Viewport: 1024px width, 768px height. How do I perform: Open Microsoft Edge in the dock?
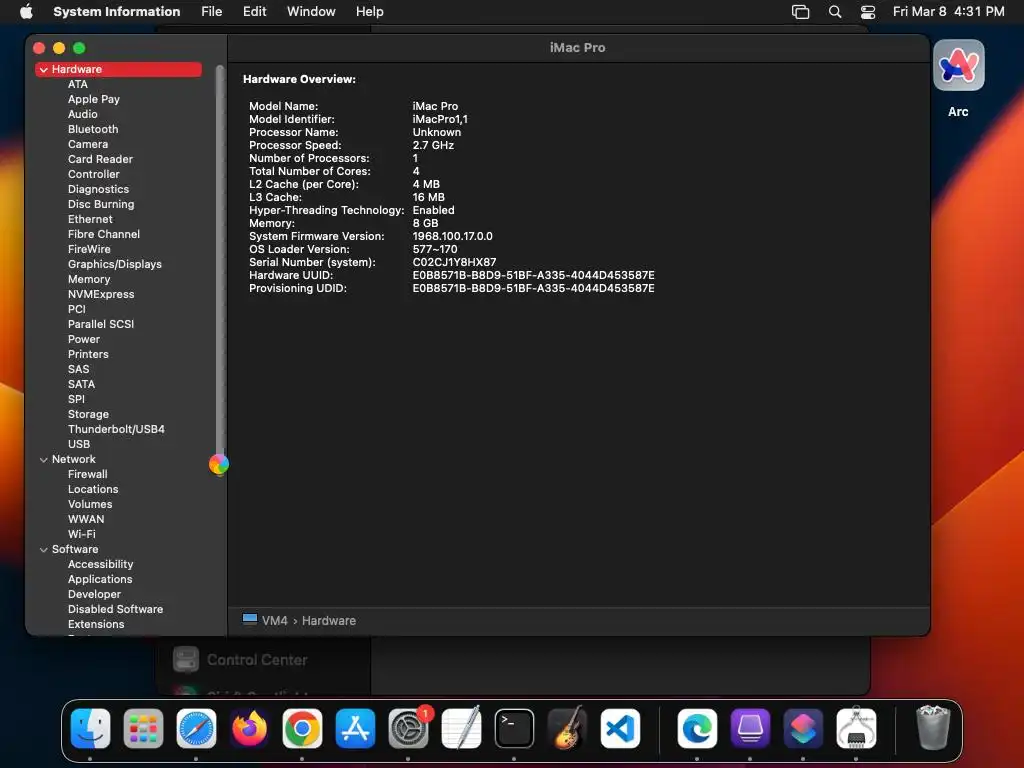(x=697, y=728)
